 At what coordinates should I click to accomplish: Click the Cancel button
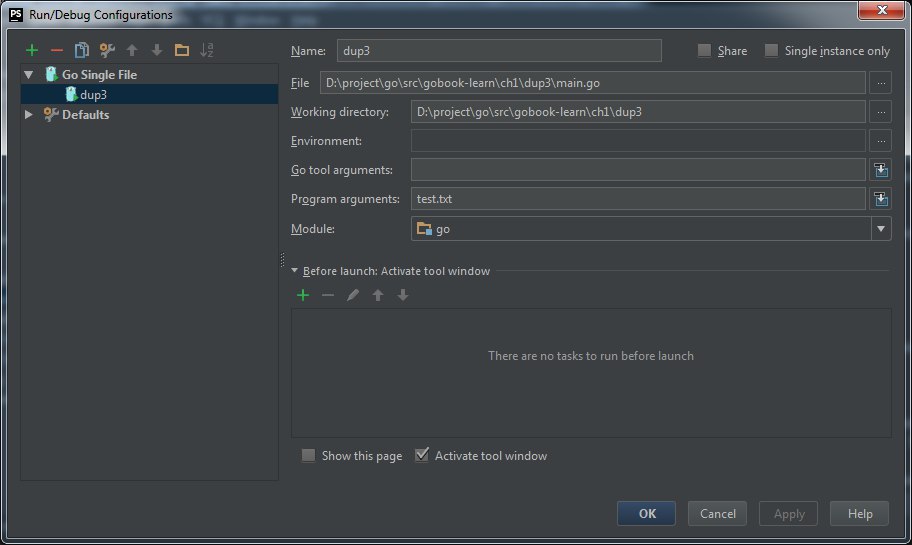[x=717, y=513]
